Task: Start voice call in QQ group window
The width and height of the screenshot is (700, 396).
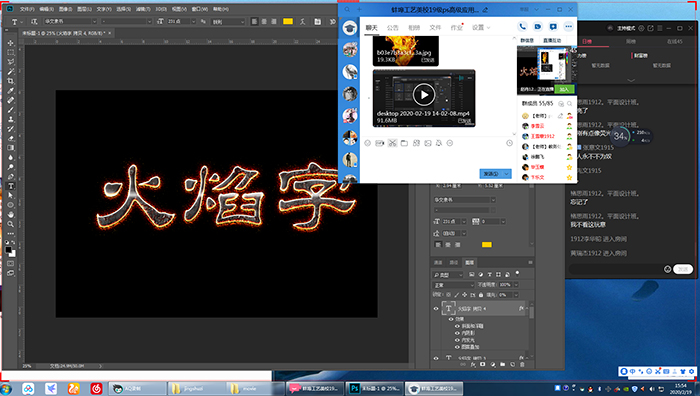Action: pos(522,27)
